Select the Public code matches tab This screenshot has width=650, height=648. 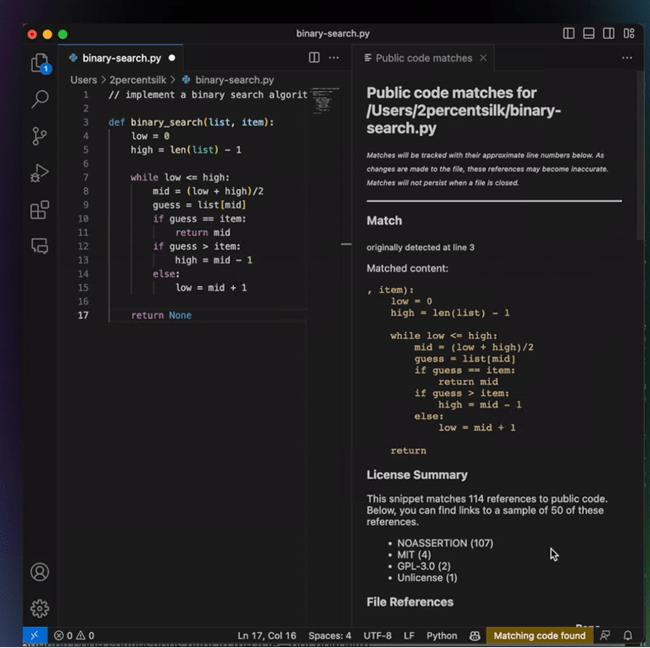(422, 58)
